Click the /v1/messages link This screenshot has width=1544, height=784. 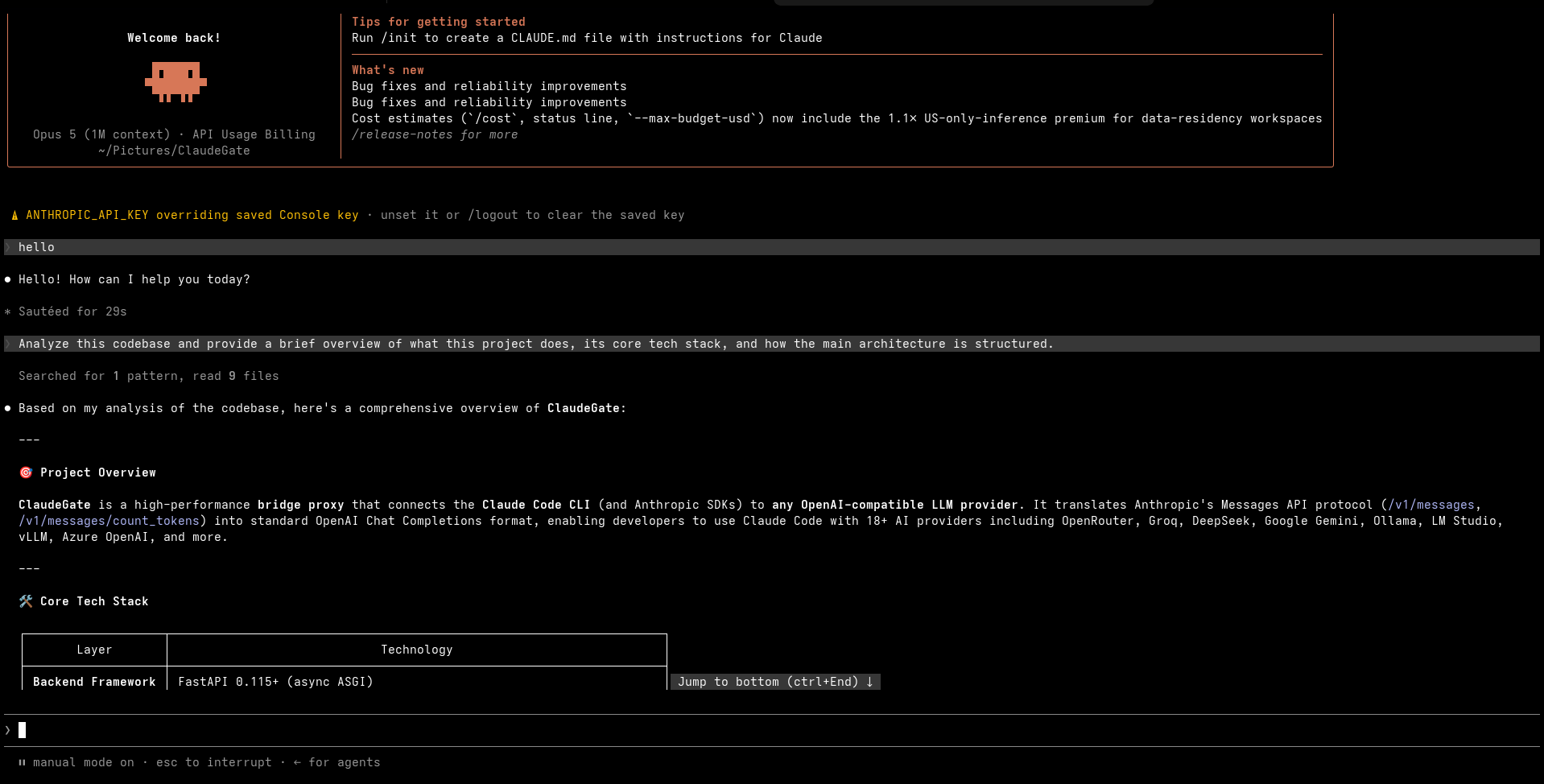[x=1431, y=505]
